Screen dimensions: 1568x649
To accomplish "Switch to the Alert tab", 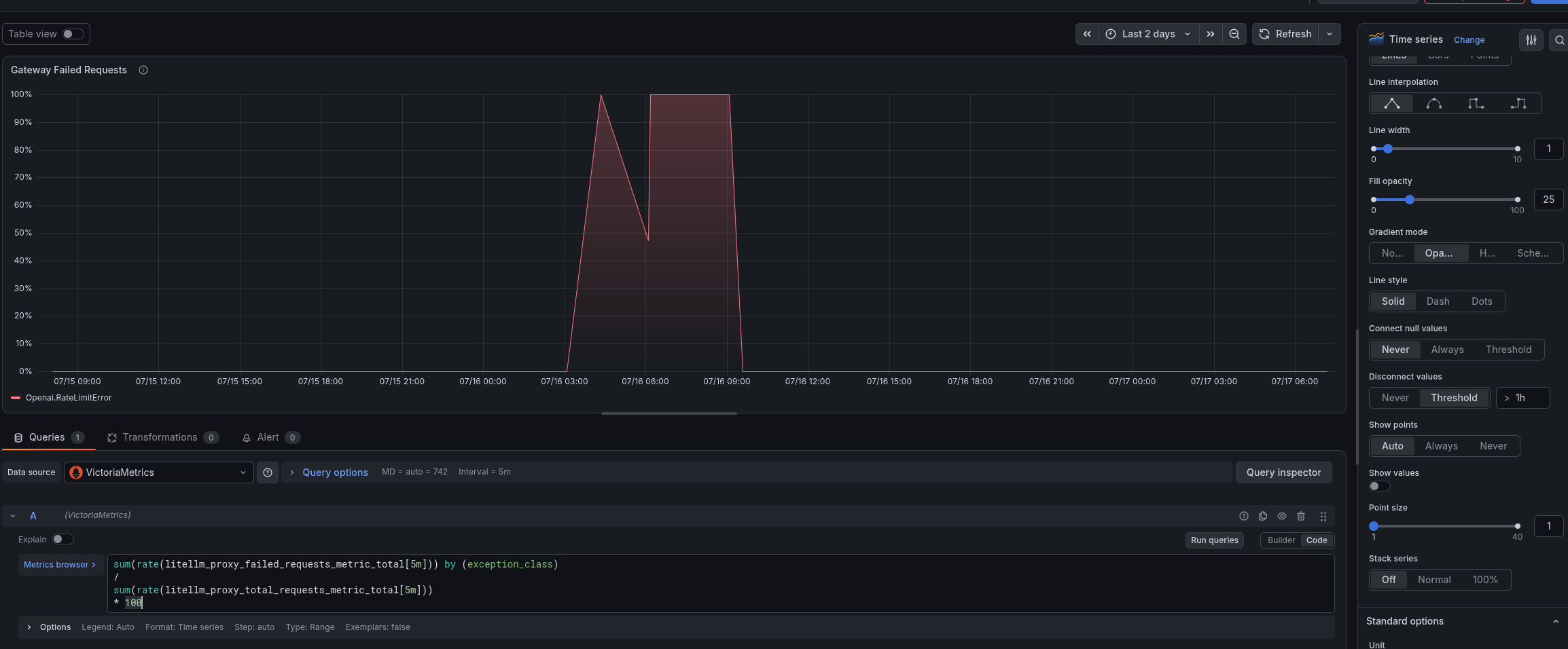I will point(270,438).
